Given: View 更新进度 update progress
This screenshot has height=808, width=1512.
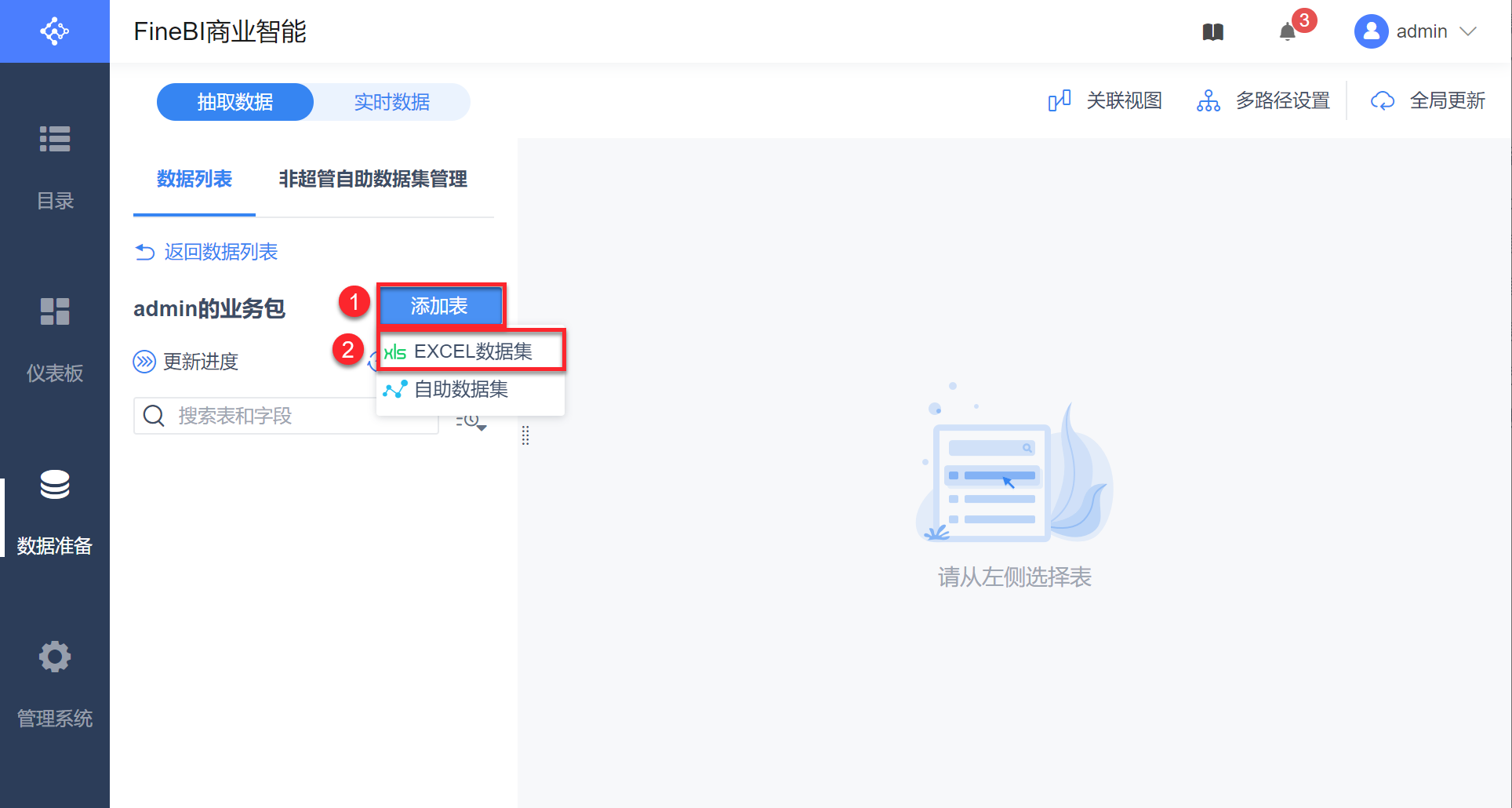Looking at the screenshot, I should click(186, 362).
